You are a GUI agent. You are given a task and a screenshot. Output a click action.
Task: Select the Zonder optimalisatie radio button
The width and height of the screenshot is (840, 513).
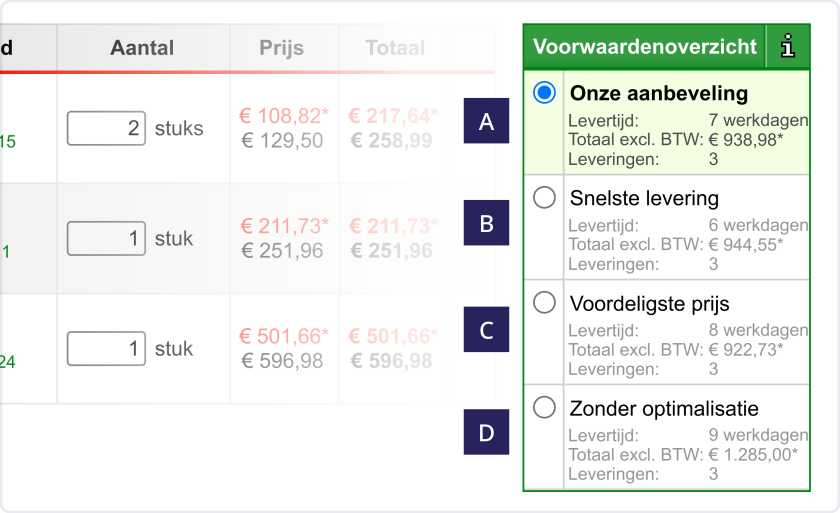coord(544,408)
